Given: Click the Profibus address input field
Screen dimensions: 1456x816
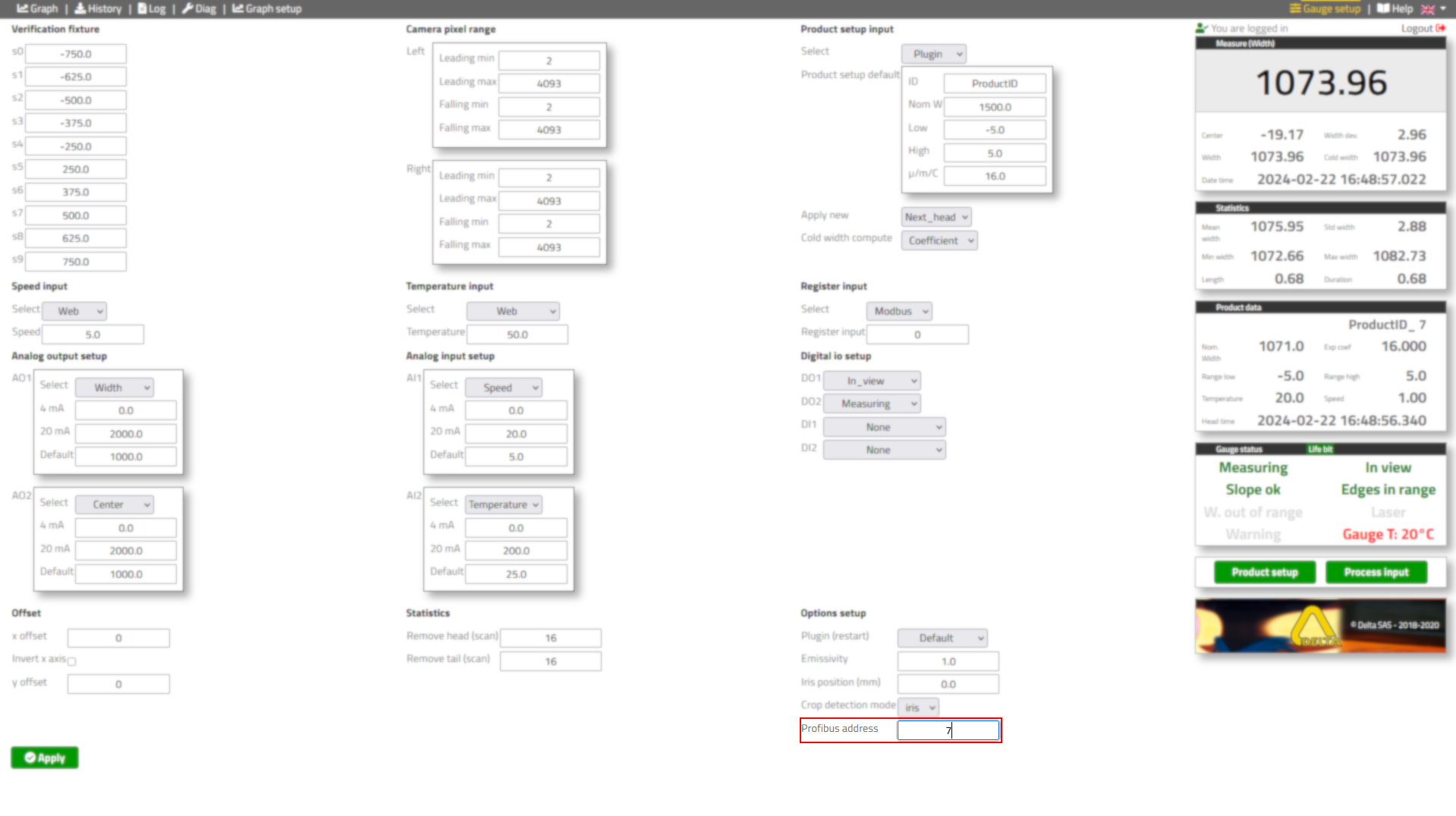Looking at the screenshot, I should 948,730.
